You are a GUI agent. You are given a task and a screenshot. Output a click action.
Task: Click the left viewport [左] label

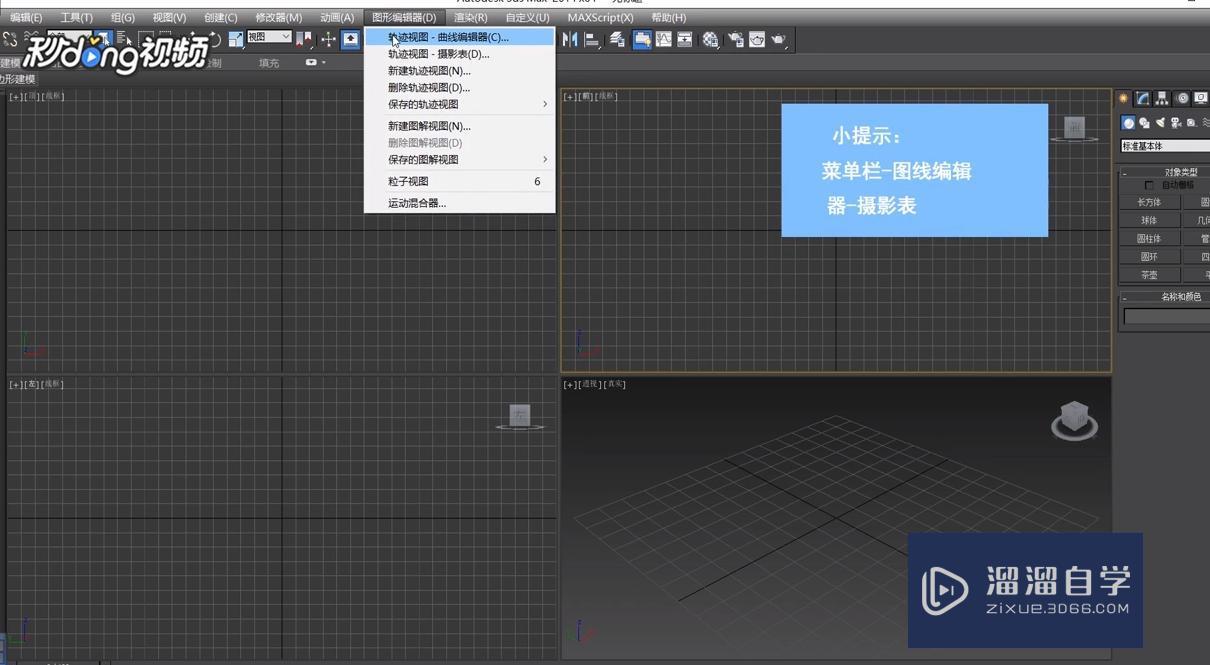pos(33,384)
